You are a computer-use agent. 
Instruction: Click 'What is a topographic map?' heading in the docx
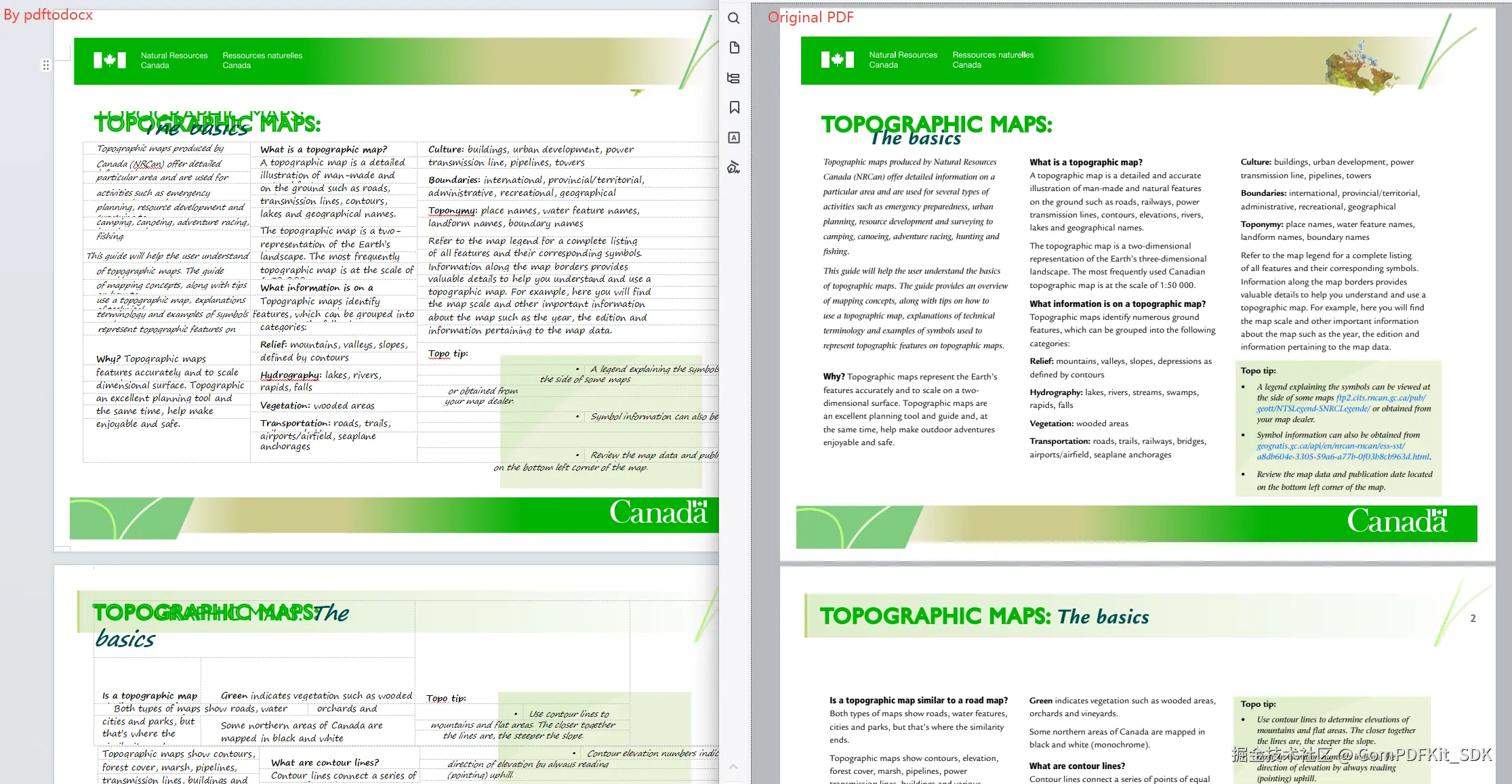click(x=323, y=150)
